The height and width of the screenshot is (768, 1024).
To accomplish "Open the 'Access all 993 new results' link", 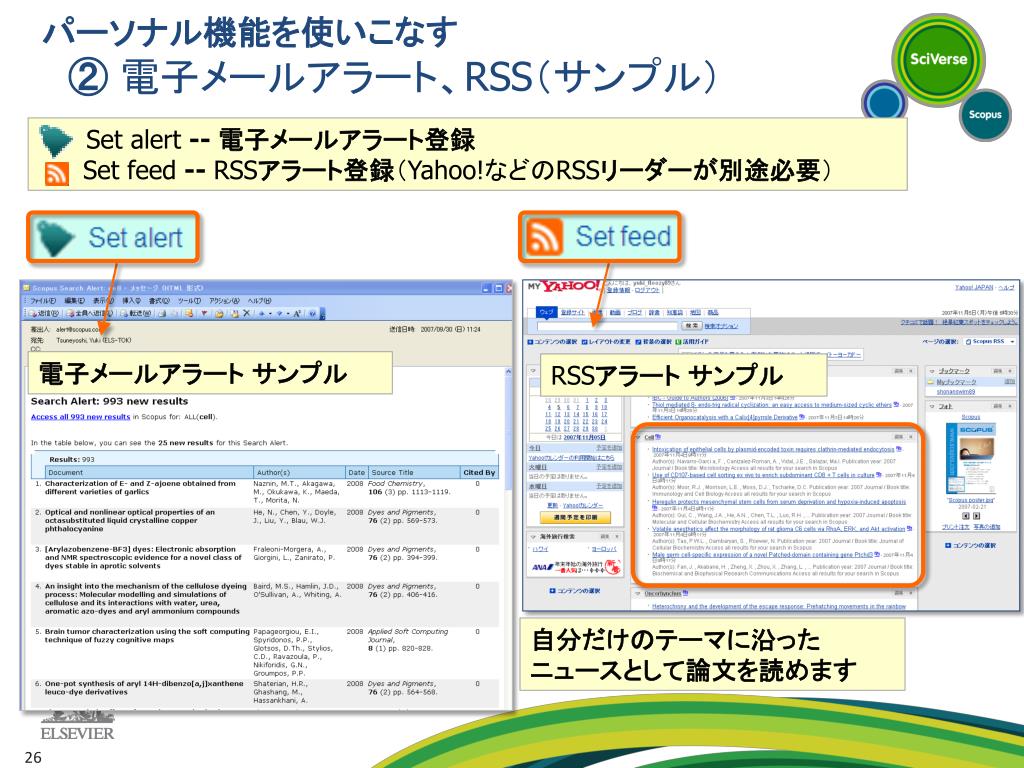I will pyautogui.click(x=80, y=417).
